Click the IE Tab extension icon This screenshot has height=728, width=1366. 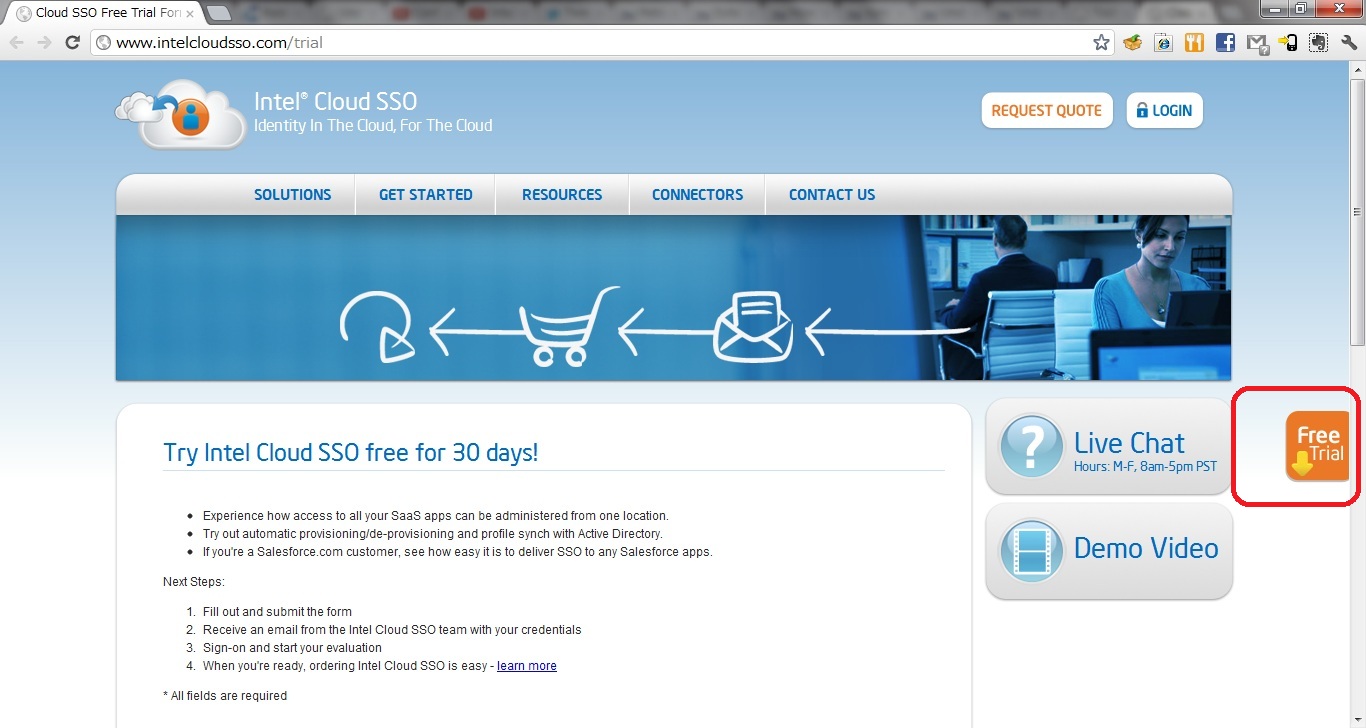pyautogui.click(x=1162, y=43)
